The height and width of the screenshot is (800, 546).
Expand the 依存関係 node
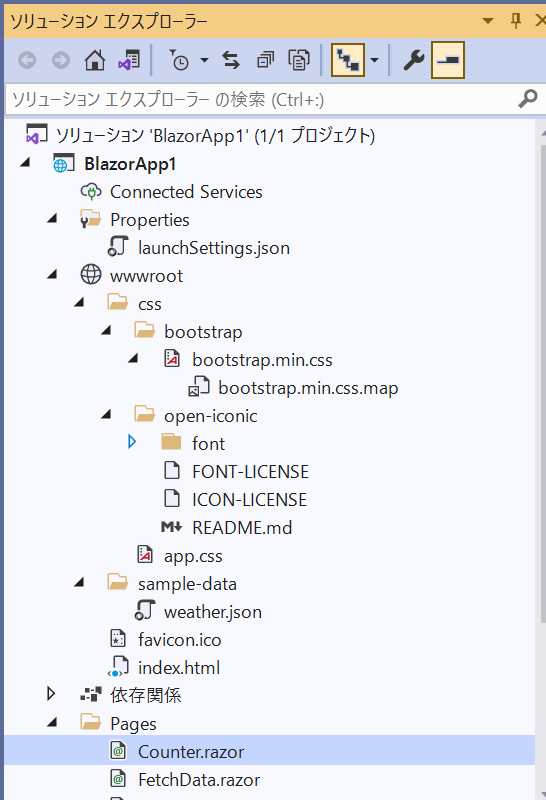coord(51,694)
